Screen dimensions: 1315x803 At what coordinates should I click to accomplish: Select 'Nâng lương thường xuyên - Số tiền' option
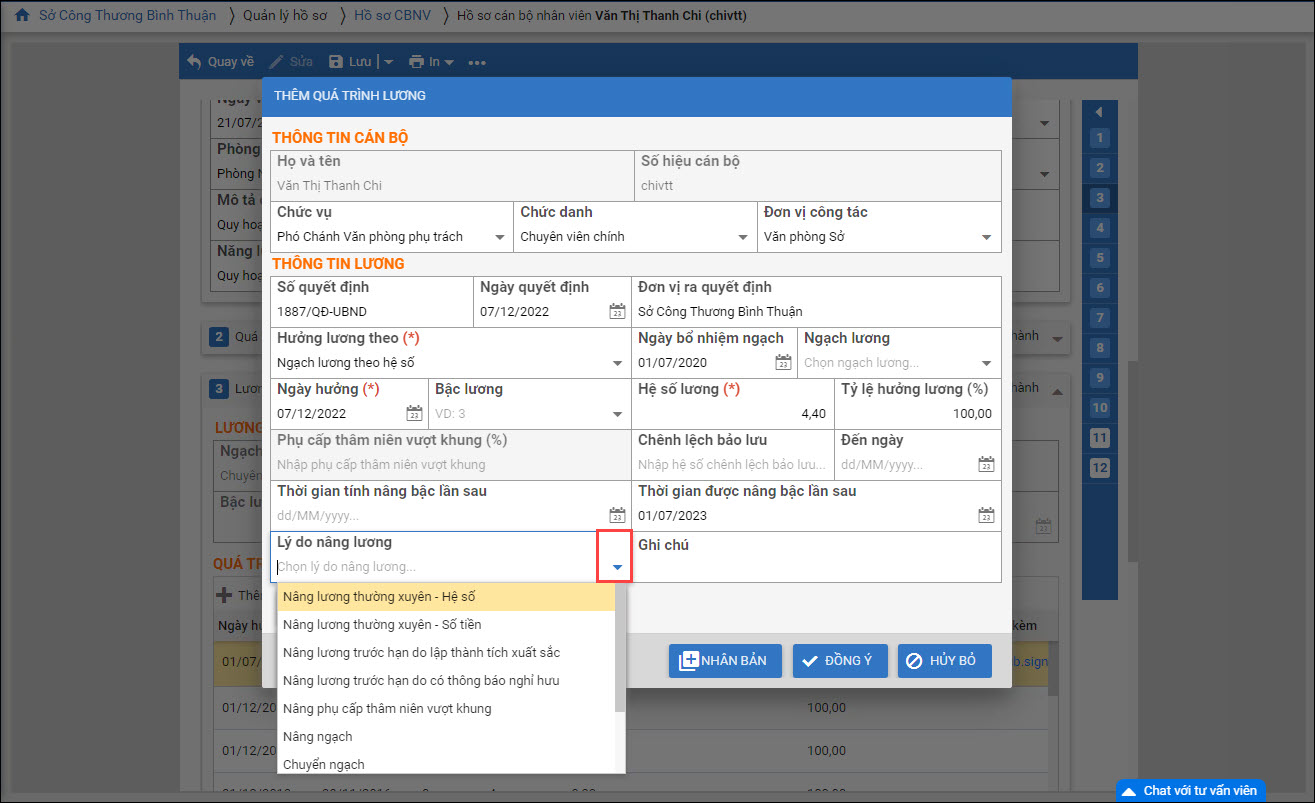(x=382, y=625)
